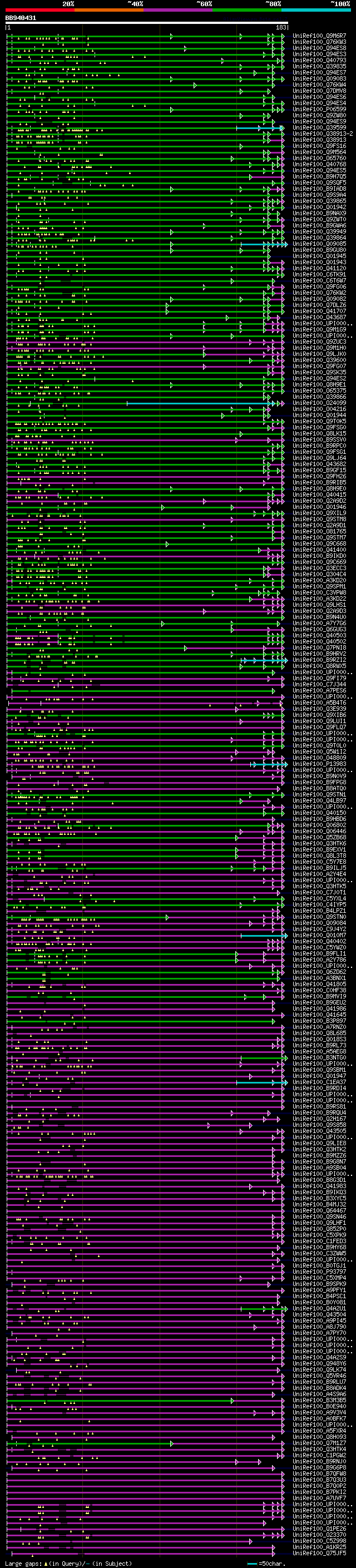Select hit UniRef100_A8J790

pyautogui.click(x=319, y=1327)
